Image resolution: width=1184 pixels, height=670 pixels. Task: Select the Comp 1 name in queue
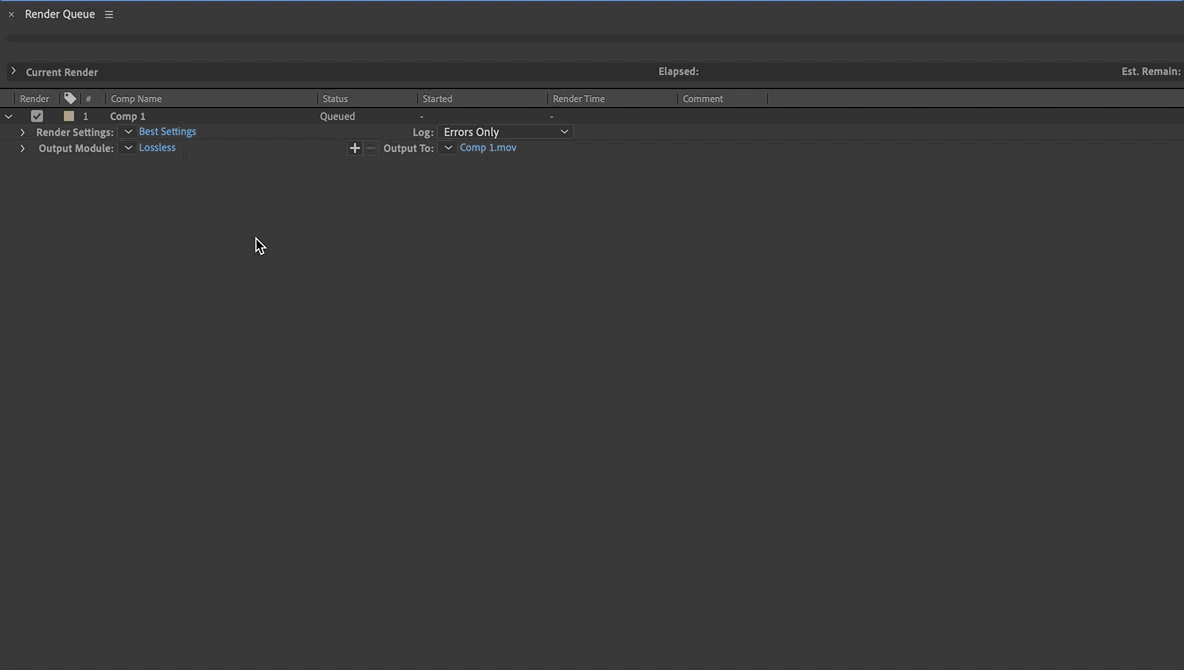pyautogui.click(x=128, y=116)
